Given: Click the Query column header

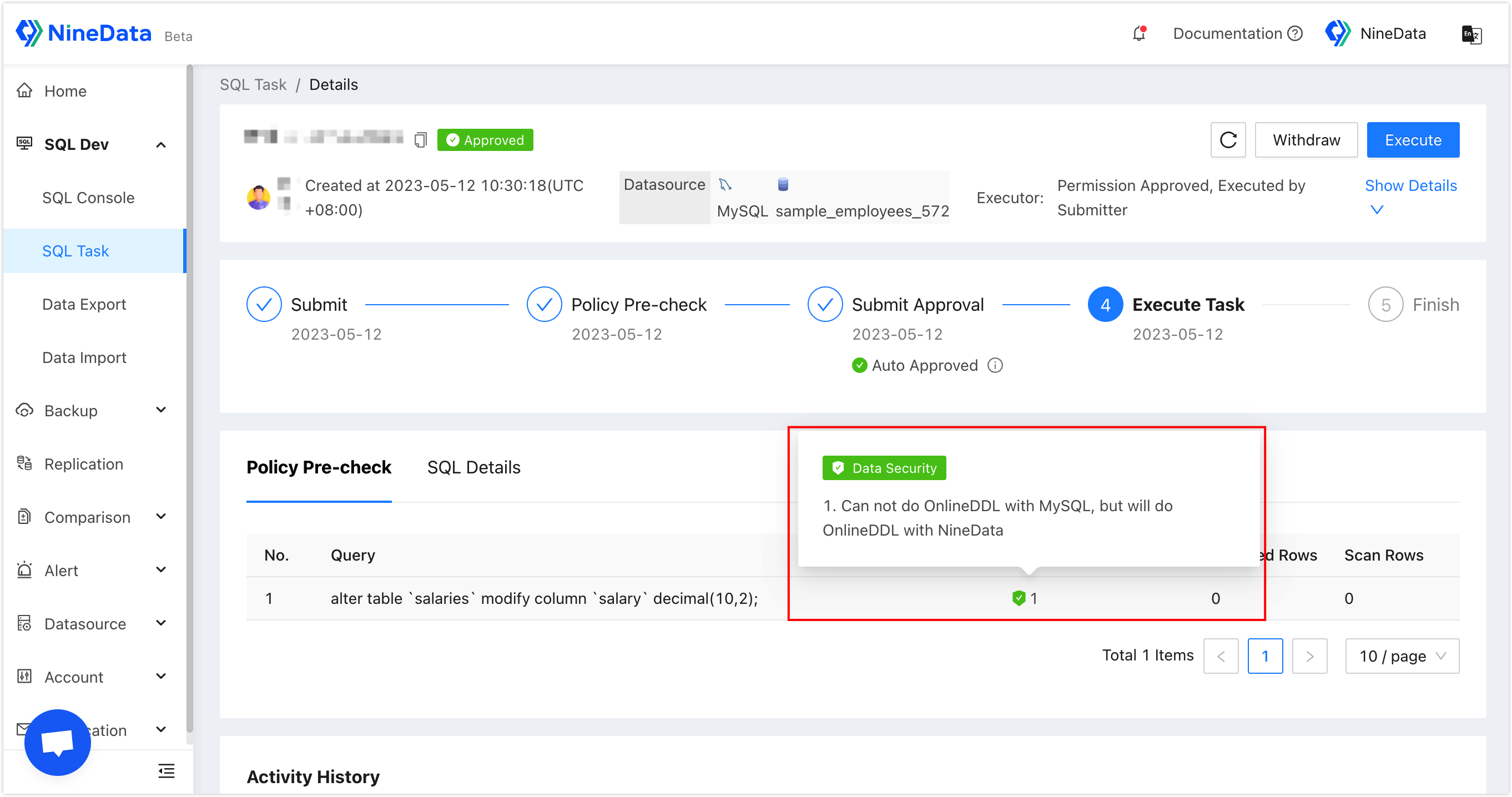Looking at the screenshot, I should (353, 554).
